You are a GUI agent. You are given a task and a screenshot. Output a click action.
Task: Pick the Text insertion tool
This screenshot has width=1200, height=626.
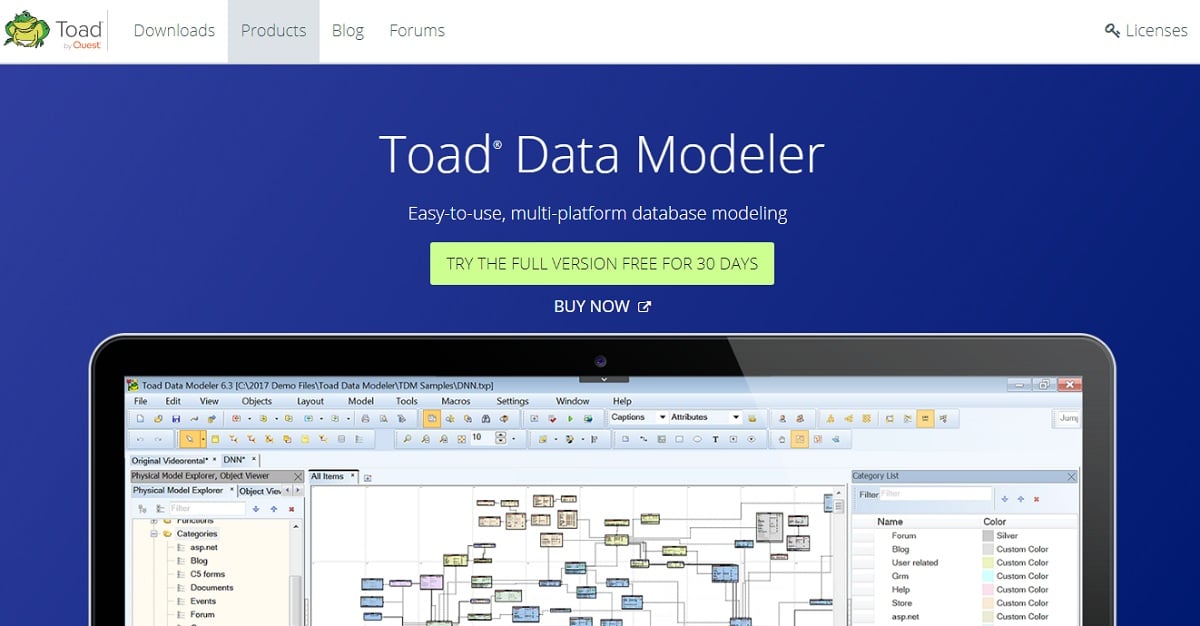tap(714, 438)
